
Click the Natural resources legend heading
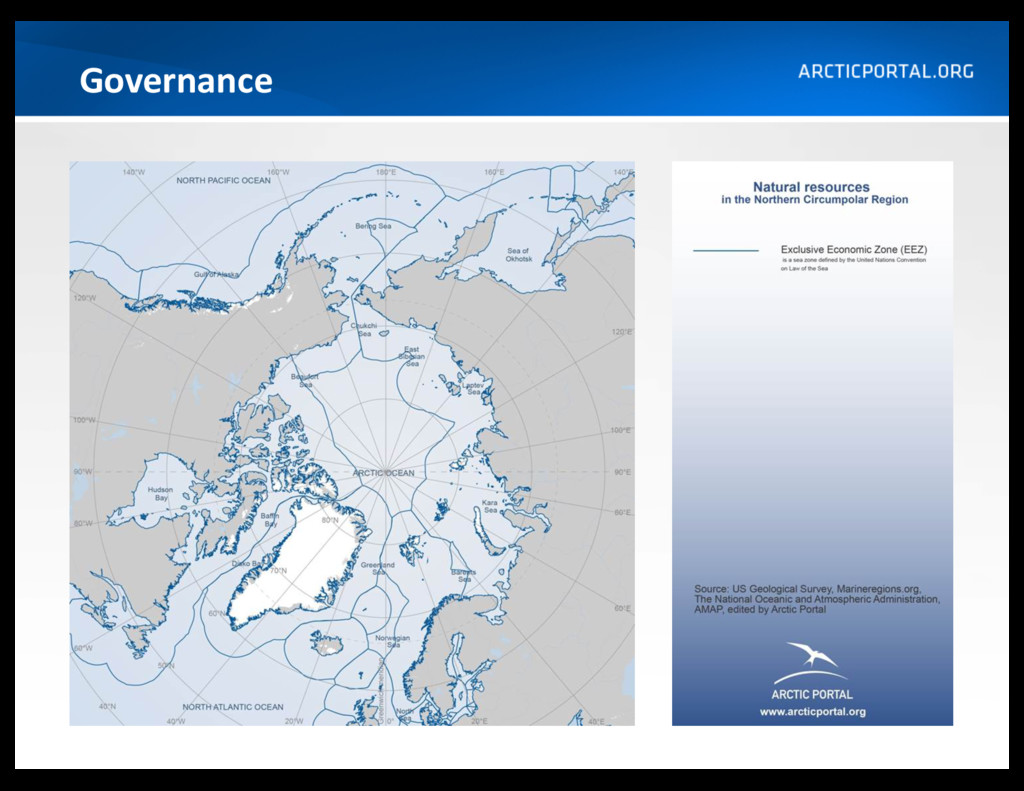814,193
